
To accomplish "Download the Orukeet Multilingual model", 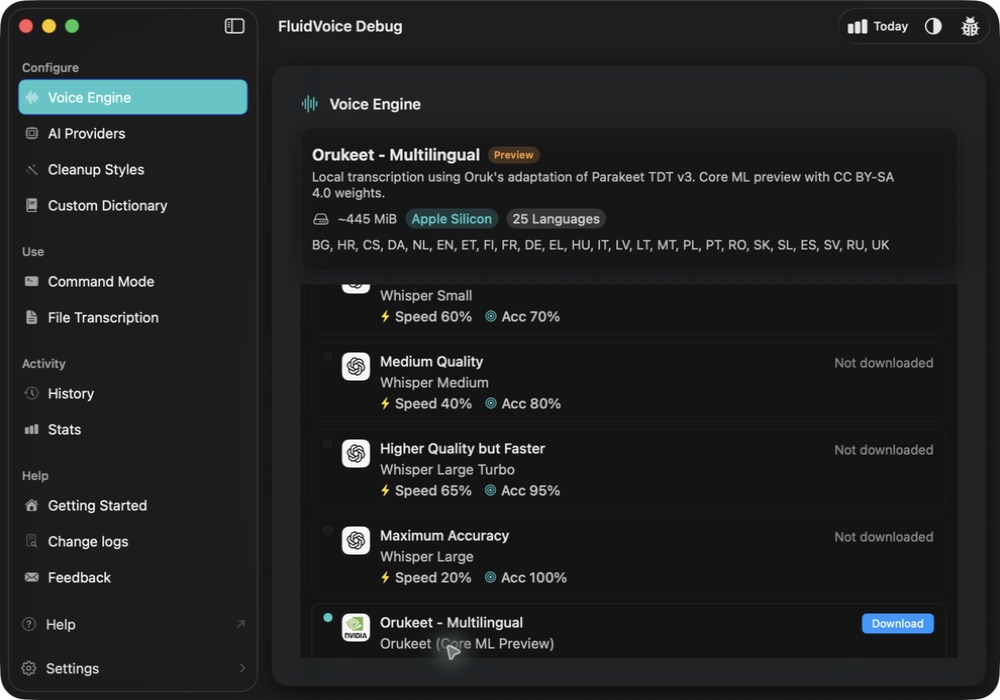I will 897,623.
